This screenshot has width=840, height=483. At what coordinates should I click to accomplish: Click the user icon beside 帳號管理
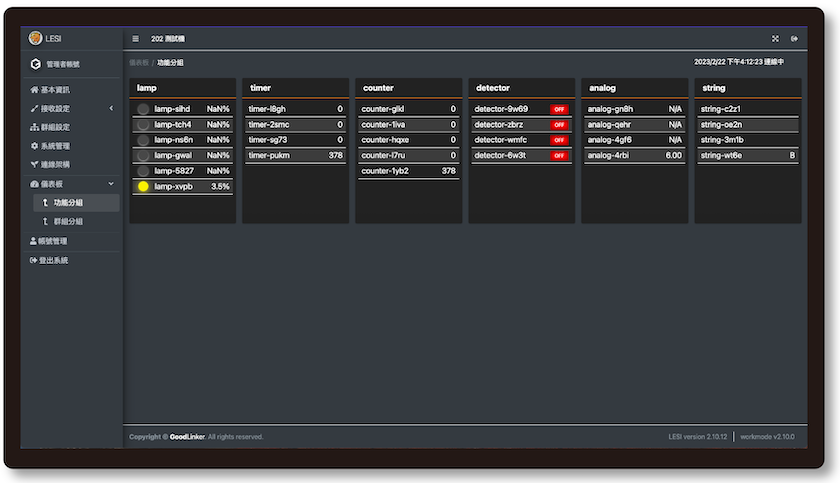tap(35, 241)
